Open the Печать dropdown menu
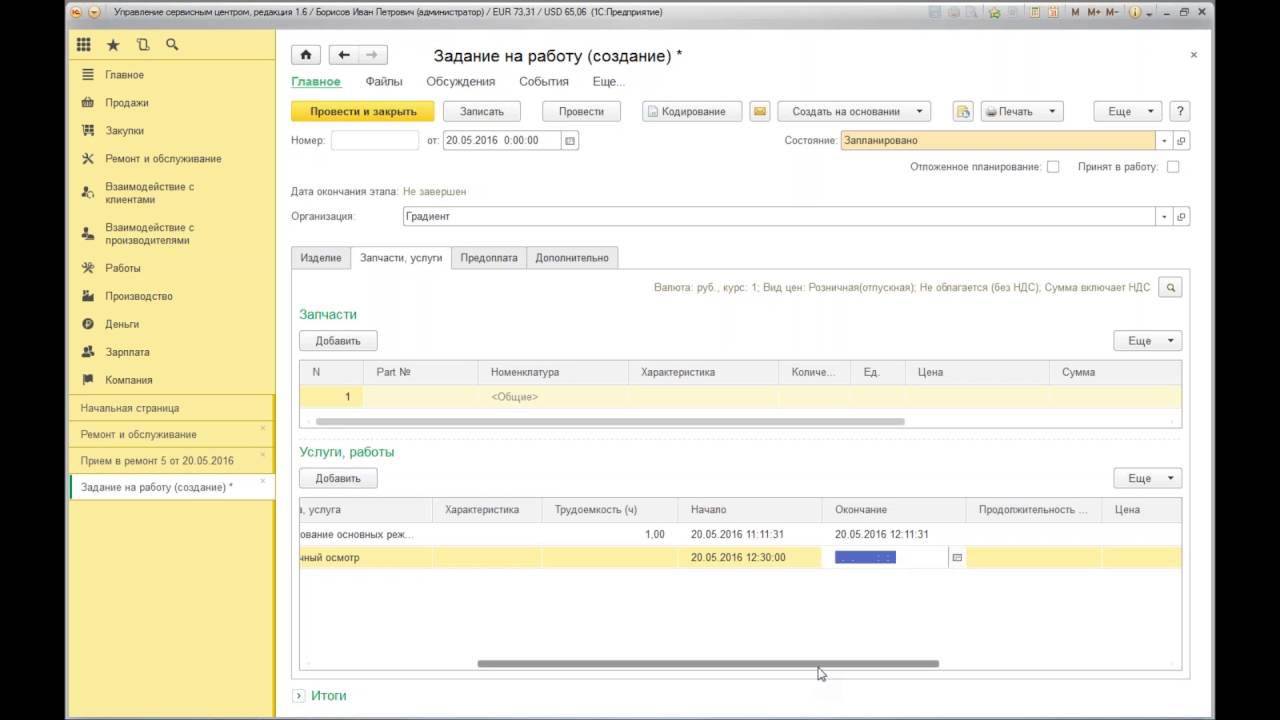 click(1021, 111)
